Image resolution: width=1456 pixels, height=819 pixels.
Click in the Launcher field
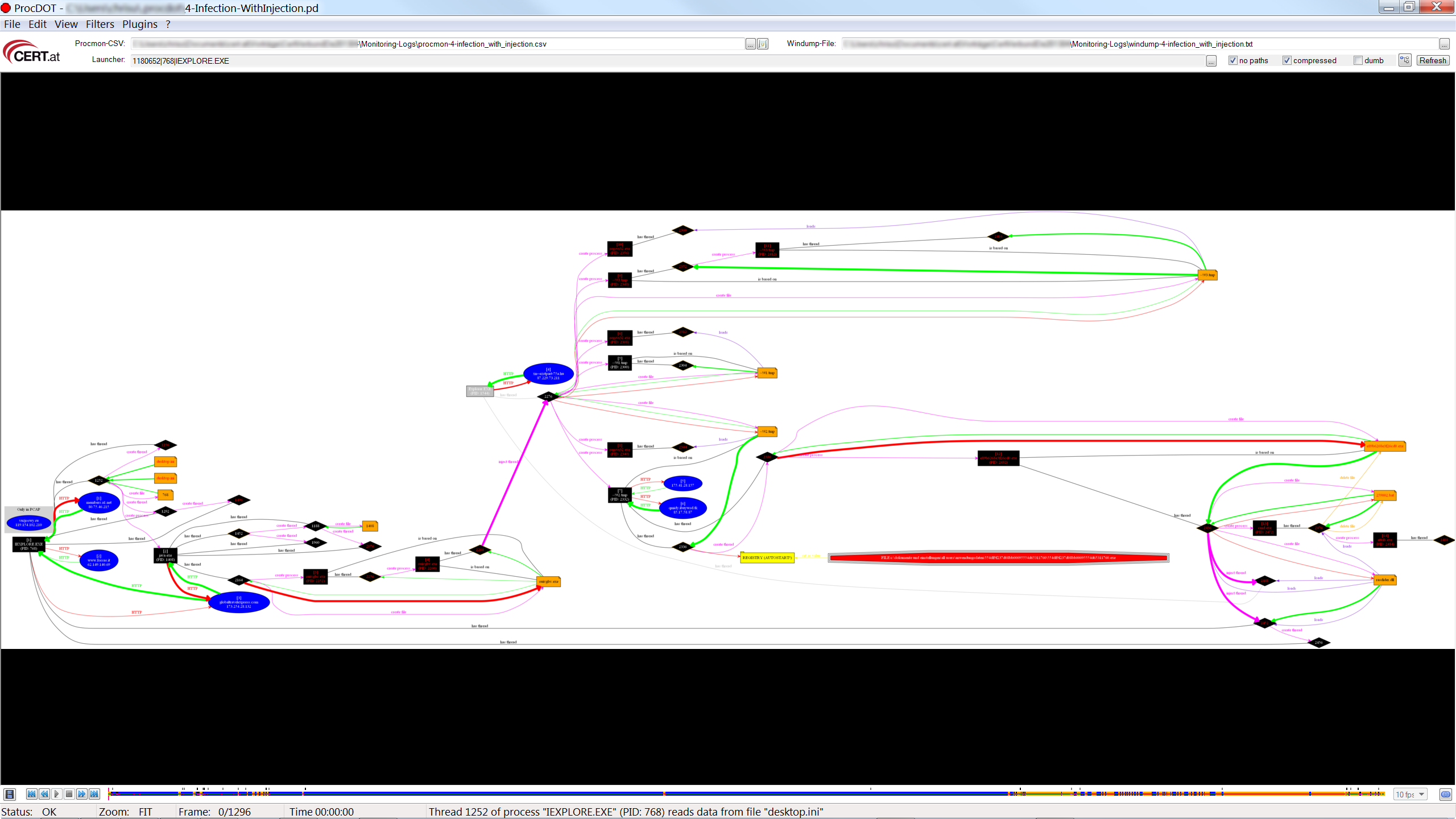(x=668, y=61)
